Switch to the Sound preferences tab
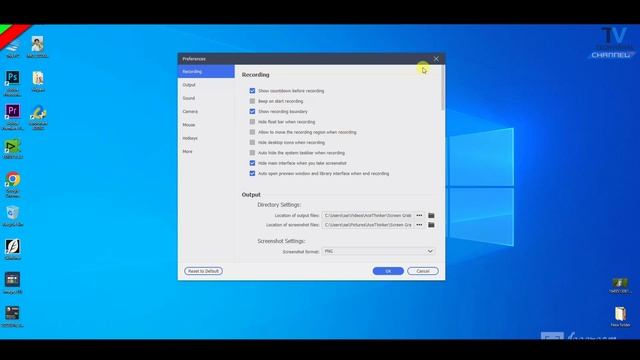This screenshot has height=360, width=640. coord(206,98)
